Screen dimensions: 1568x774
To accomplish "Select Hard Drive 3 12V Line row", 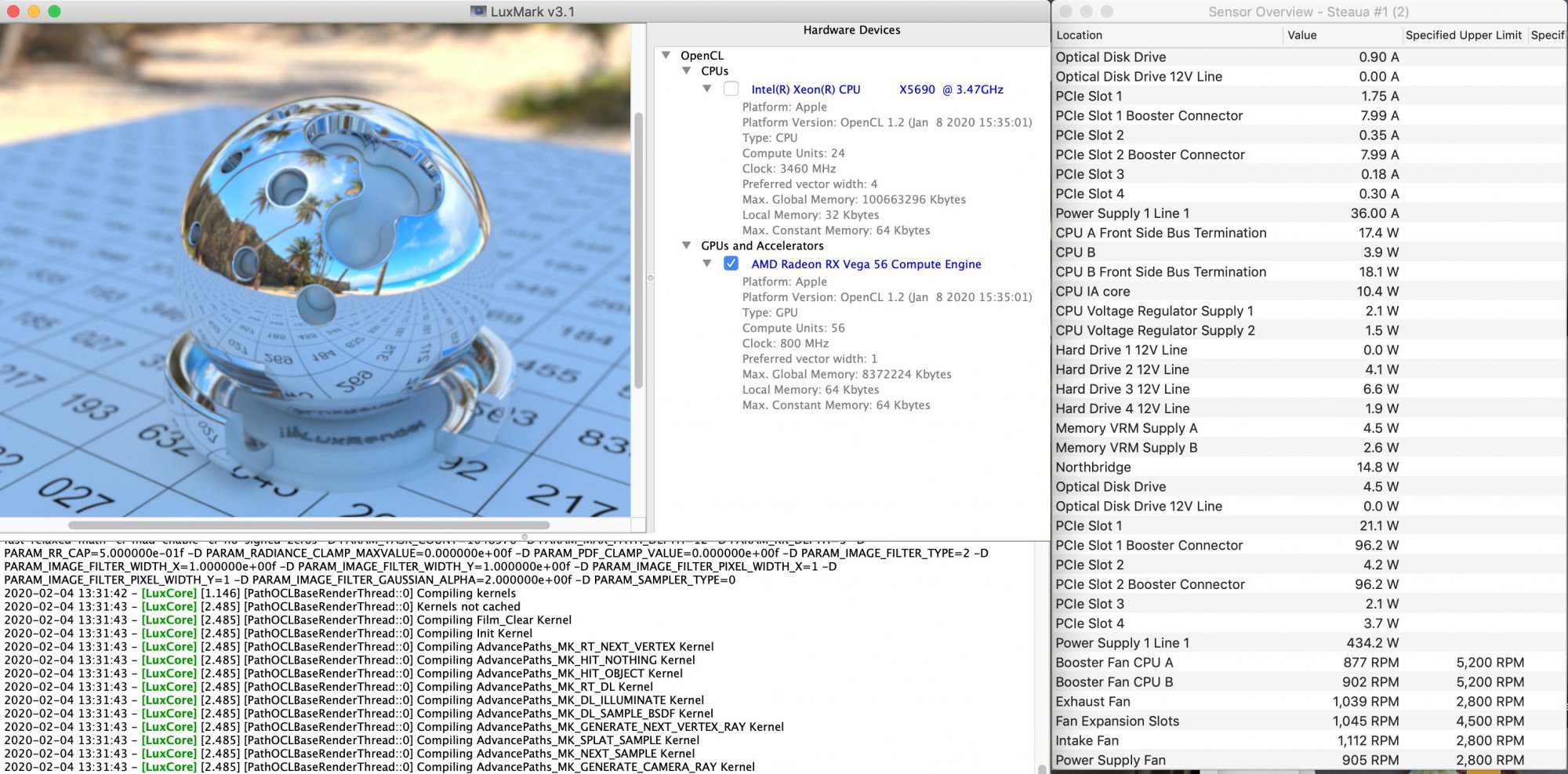I will pos(1308,389).
